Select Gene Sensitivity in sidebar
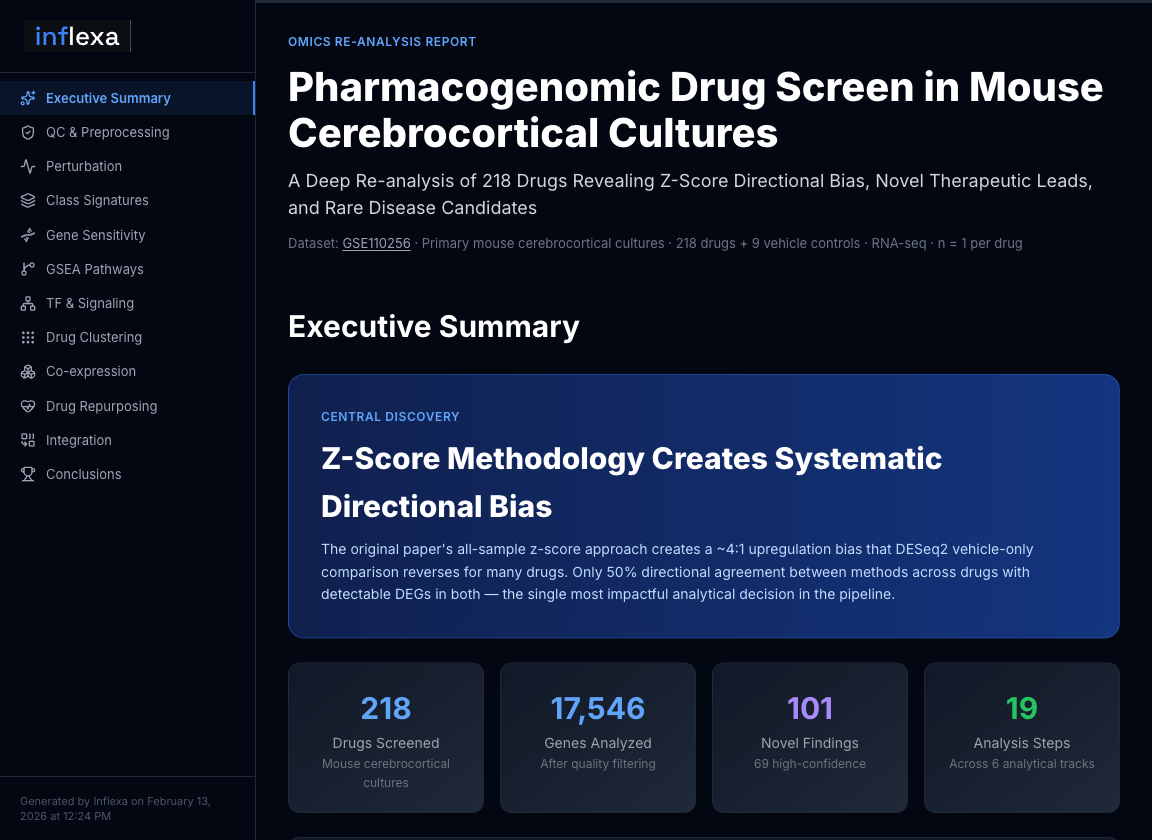Viewport: 1152px width, 840px height. click(127, 235)
